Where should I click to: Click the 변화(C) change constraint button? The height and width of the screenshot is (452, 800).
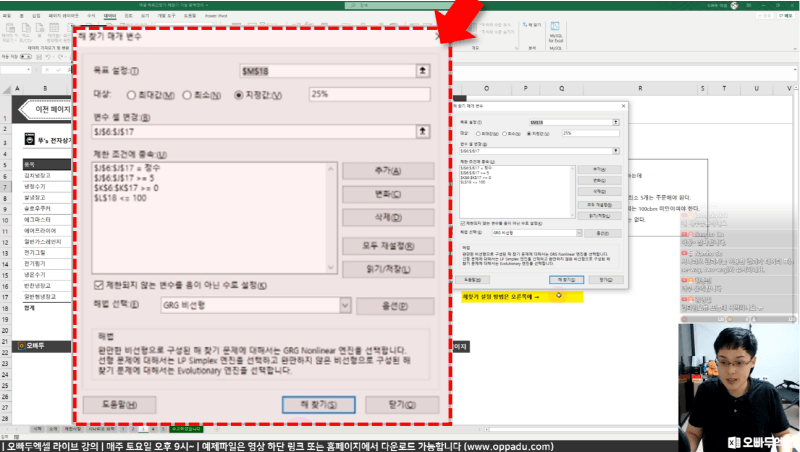[388, 194]
